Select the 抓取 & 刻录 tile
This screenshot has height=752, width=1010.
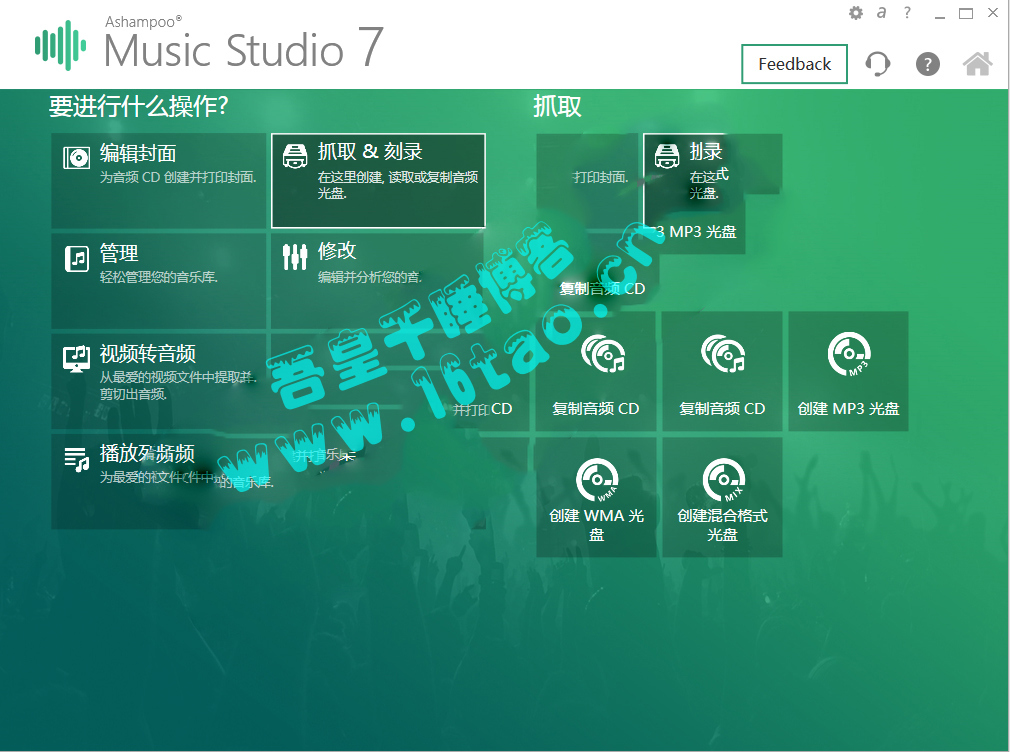point(378,180)
